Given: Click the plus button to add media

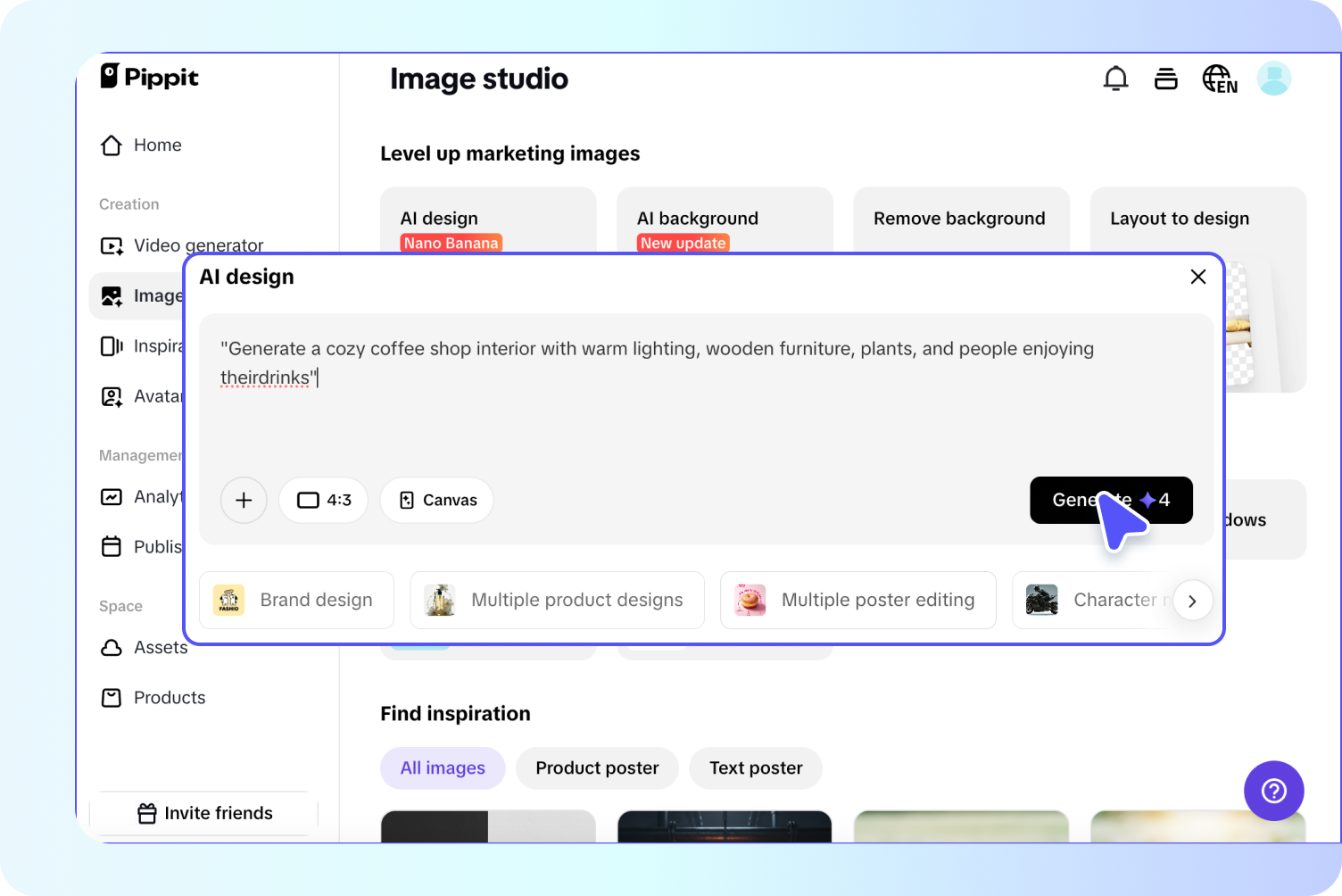Looking at the screenshot, I should tap(244, 500).
